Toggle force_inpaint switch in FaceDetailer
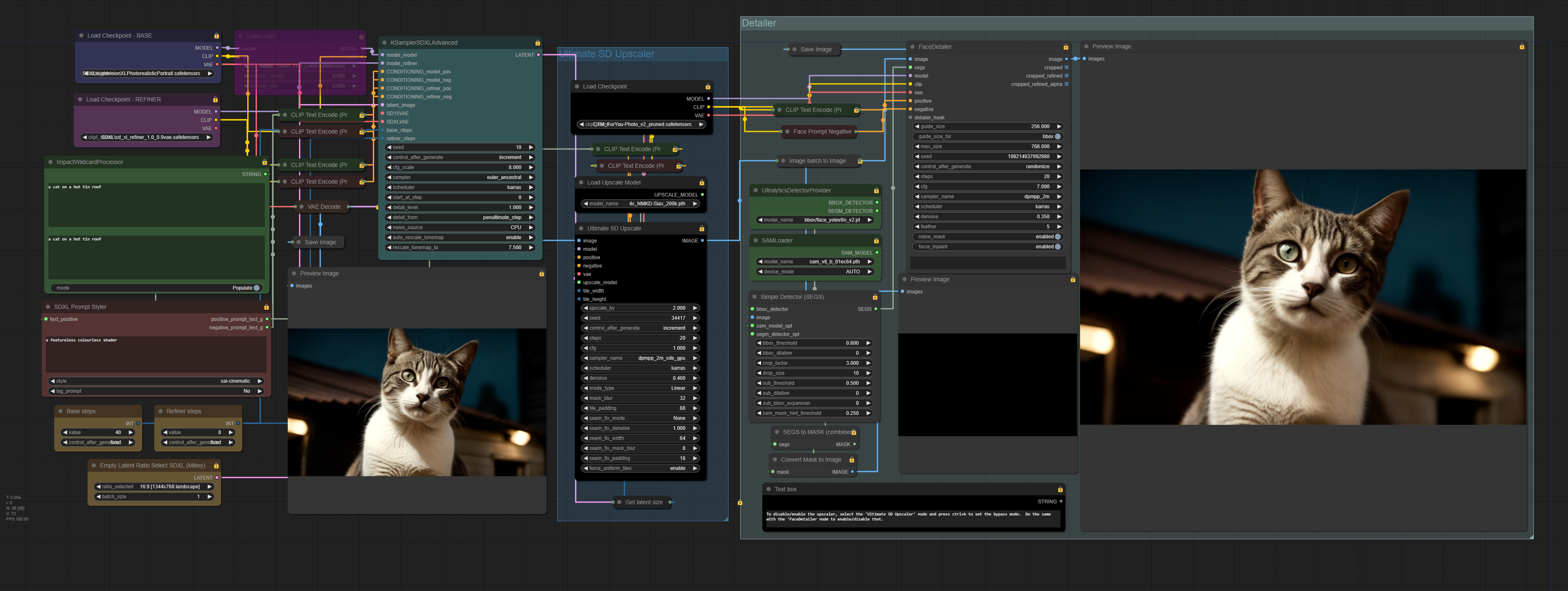 pyautogui.click(x=1057, y=247)
